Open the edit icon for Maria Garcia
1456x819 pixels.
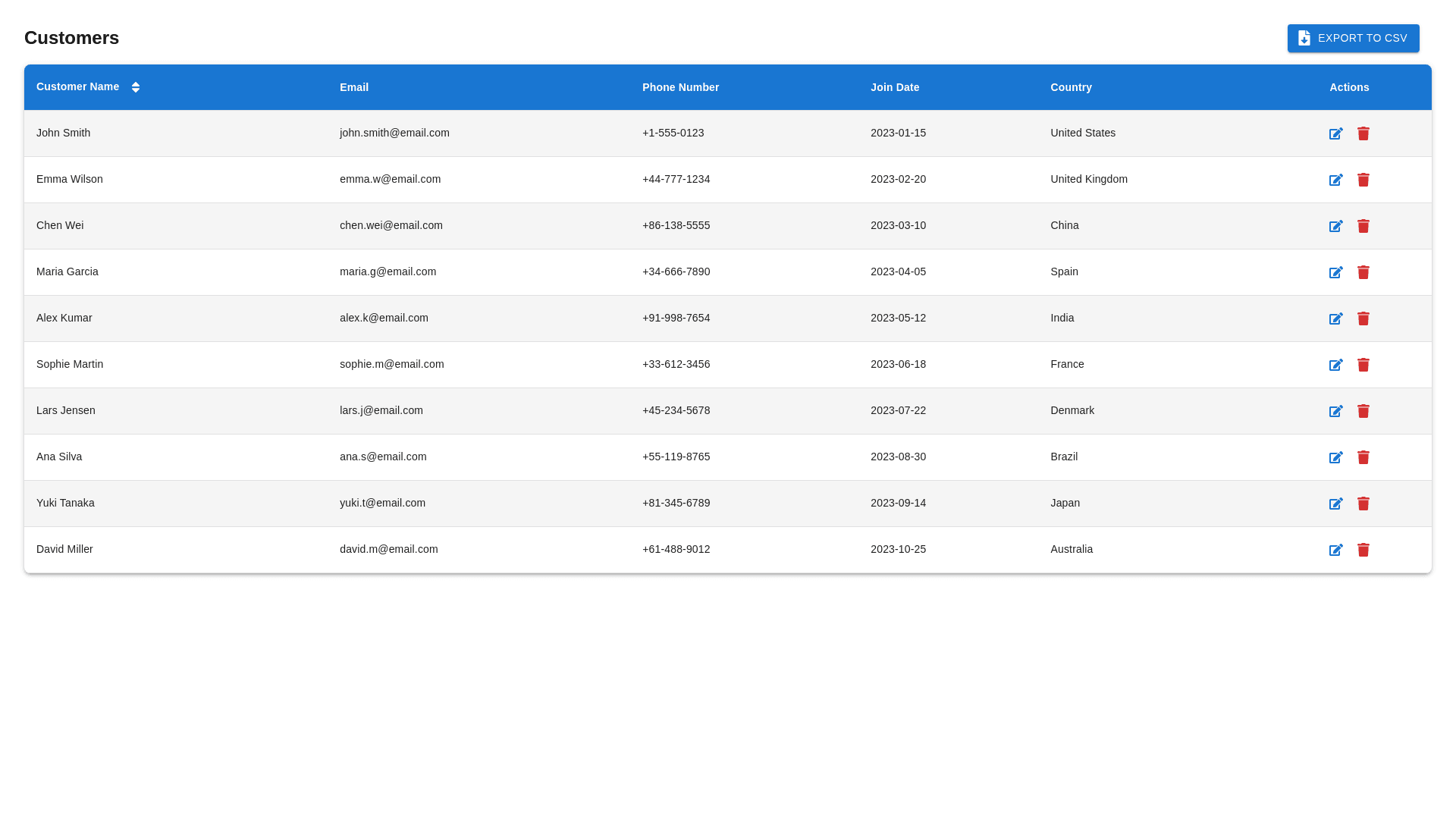point(1335,272)
